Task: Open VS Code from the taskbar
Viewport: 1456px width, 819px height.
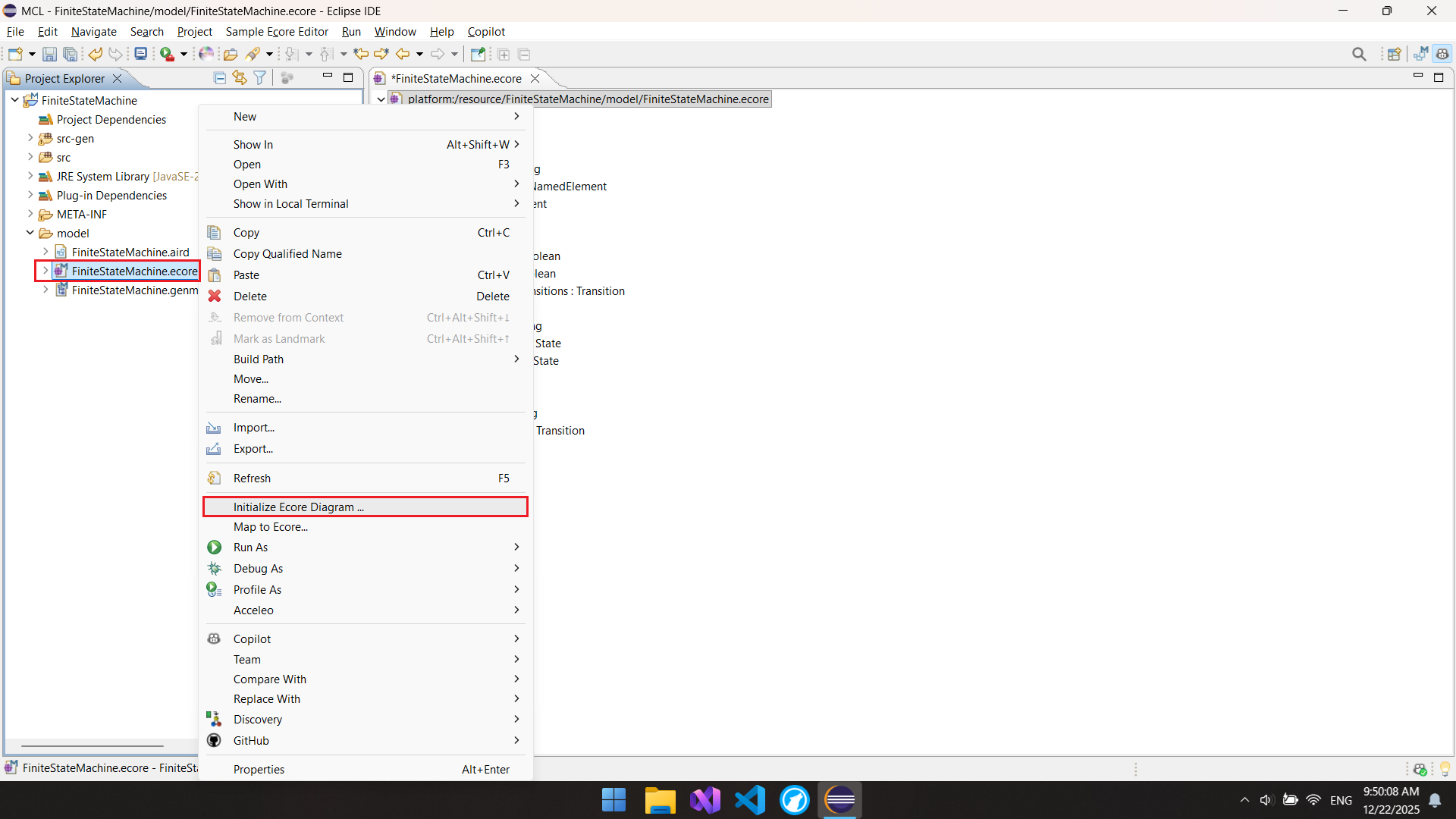Action: [750, 800]
